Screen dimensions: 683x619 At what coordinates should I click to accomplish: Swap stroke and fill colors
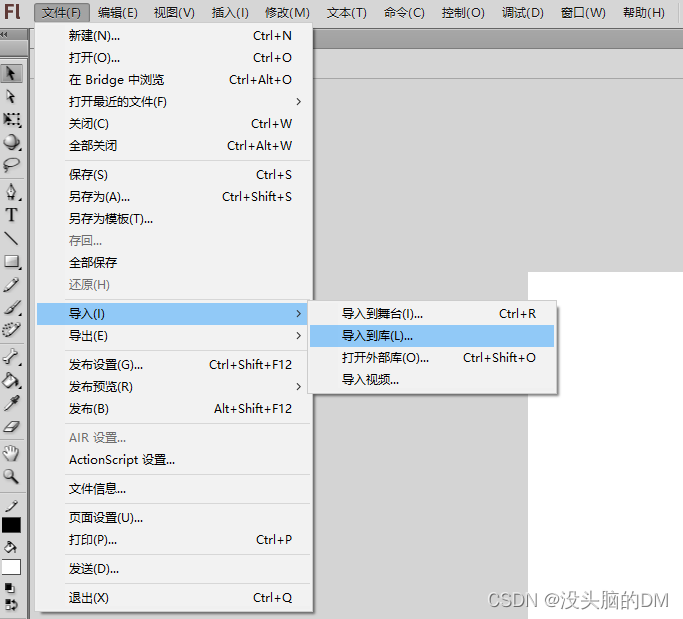click(10, 605)
